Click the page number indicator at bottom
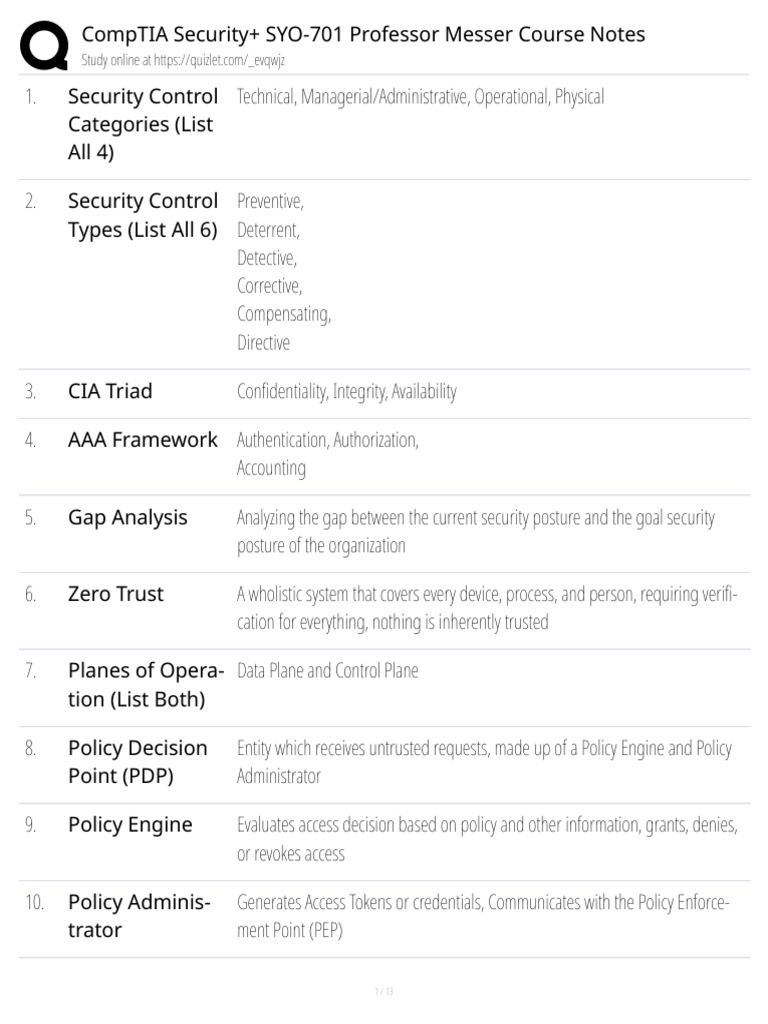Viewport: 768px width, 1024px height. (384, 991)
